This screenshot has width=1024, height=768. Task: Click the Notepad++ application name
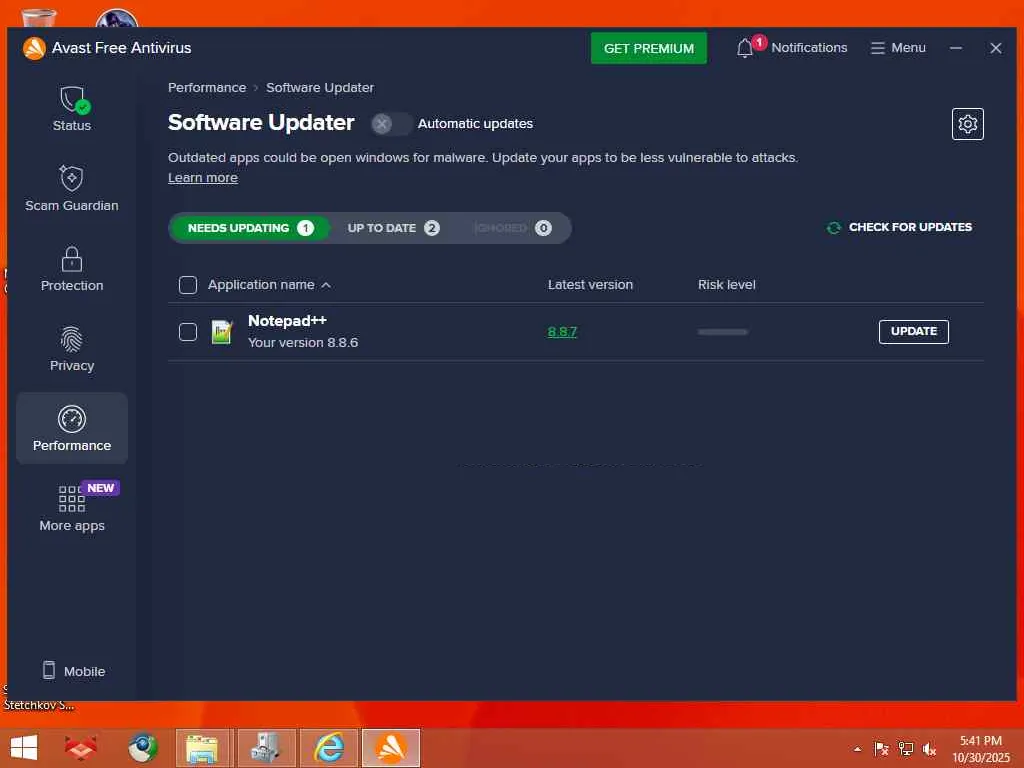tap(287, 321)
